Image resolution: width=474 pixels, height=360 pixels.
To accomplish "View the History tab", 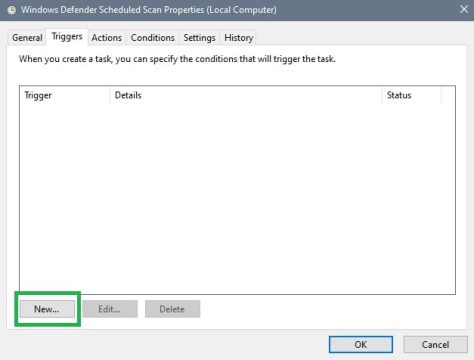I will point(239,38).
